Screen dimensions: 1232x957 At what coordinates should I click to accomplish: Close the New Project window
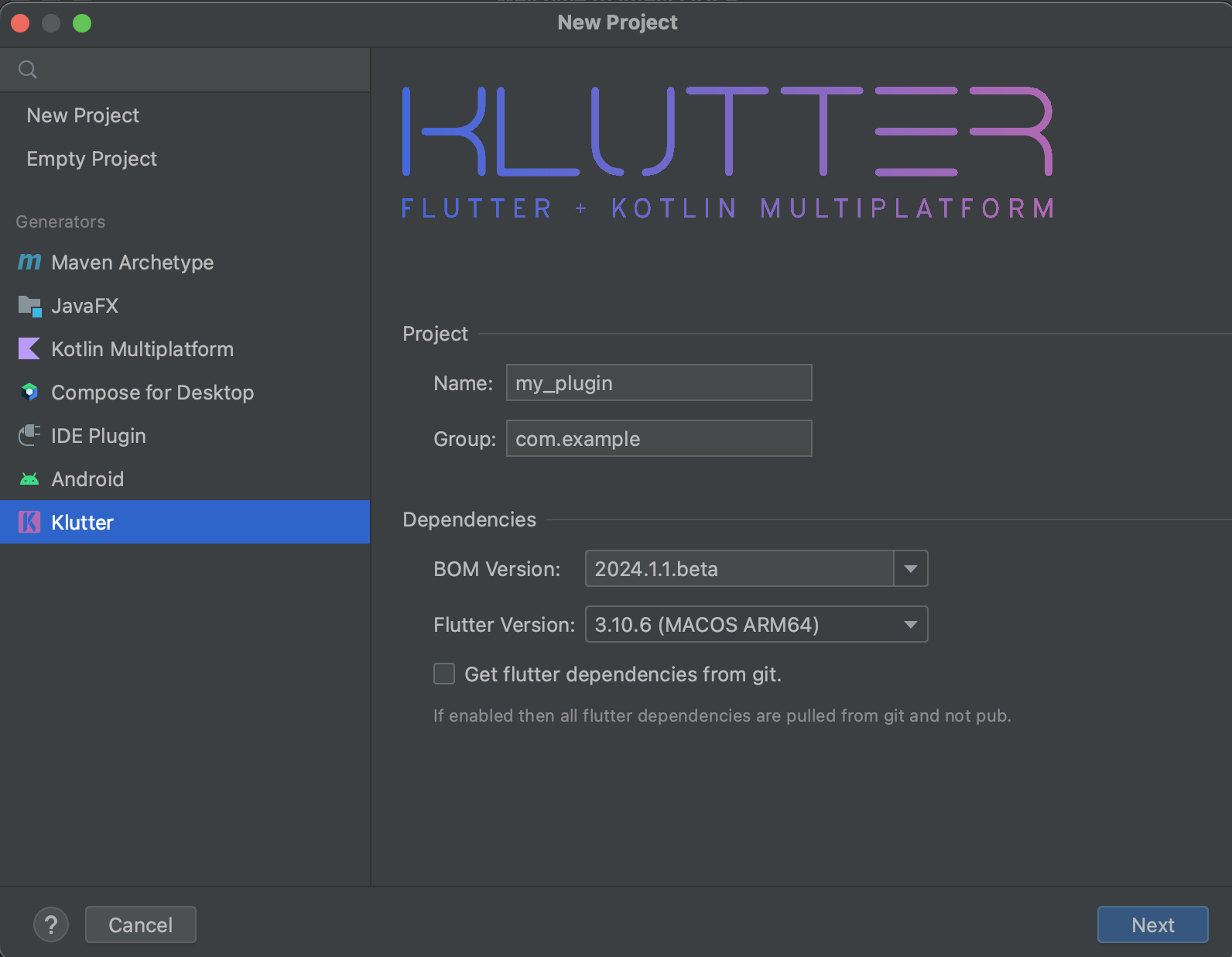(x=20, y=23)
